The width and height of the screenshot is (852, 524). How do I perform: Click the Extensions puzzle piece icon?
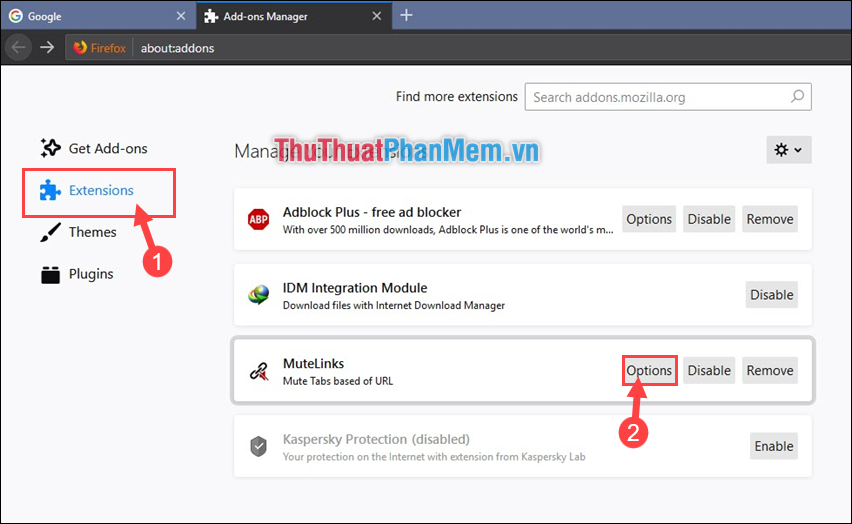pyautogui.click(x=50, y=190)
